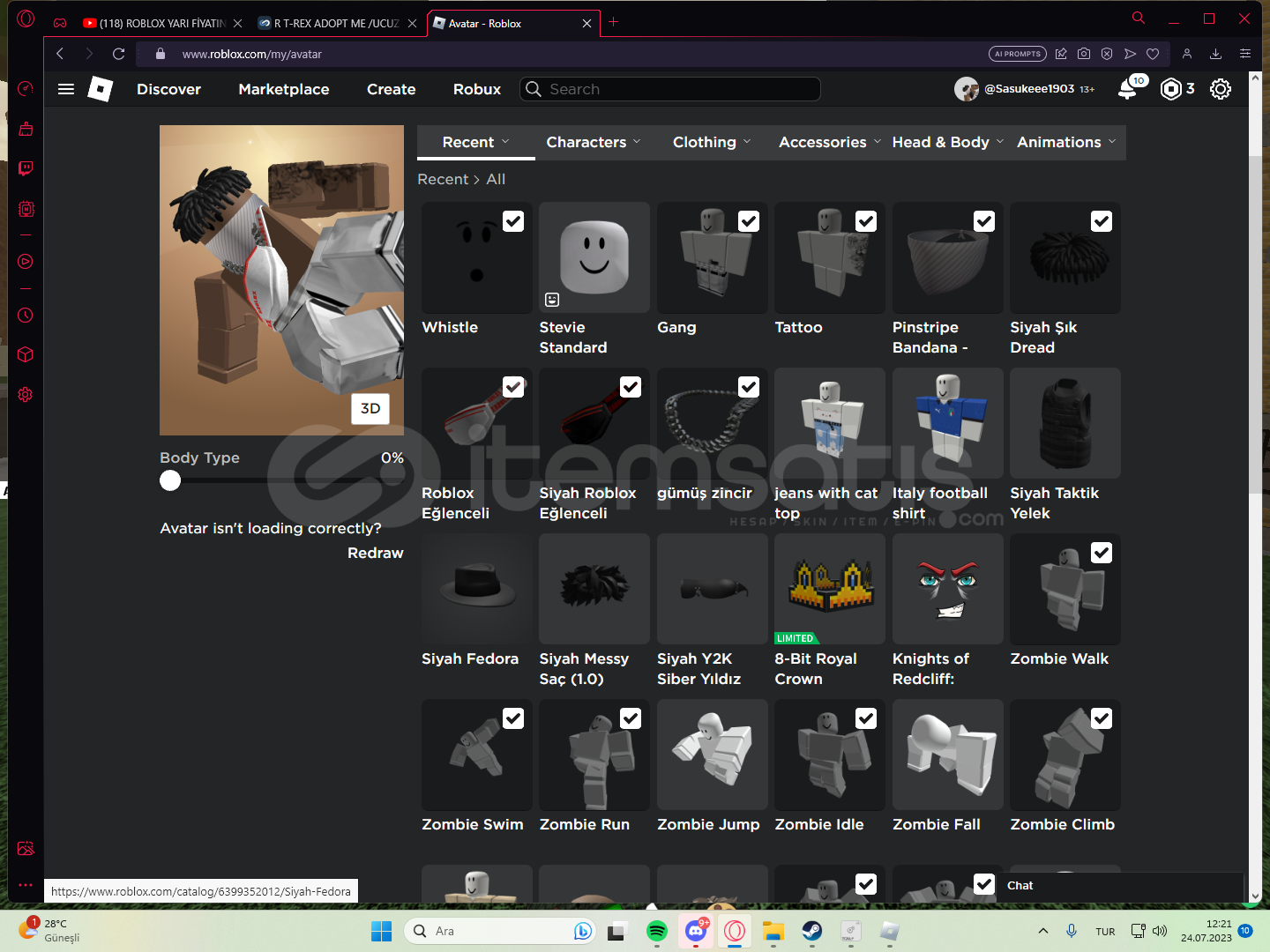Expand the Recent category dropdown
The width and height of the screenshot is (1270, 952).
476,142
